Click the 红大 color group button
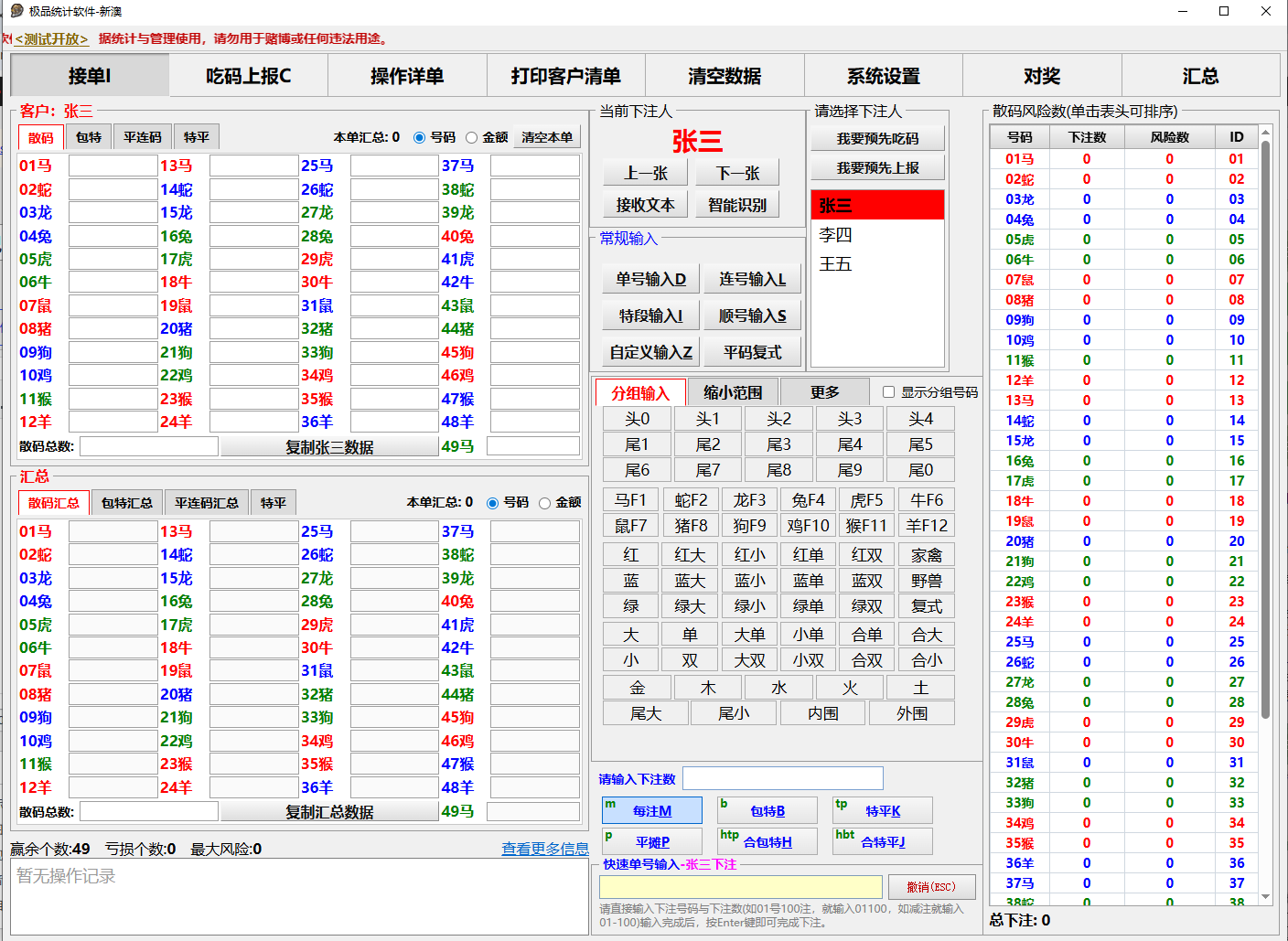The image size is (1288, 941). 690,555
